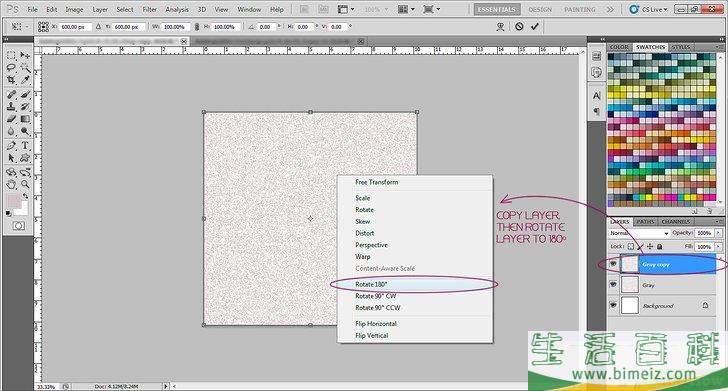Toggle relative positioning triangle for reference point
The image size is (728, 391).
click(x=98, y=27)
